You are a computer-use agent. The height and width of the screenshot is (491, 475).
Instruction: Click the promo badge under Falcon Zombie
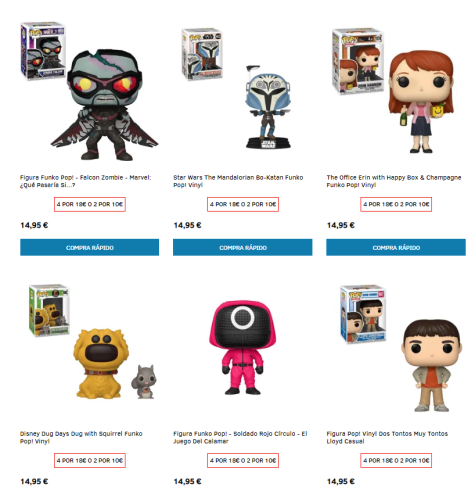point(90,204)
